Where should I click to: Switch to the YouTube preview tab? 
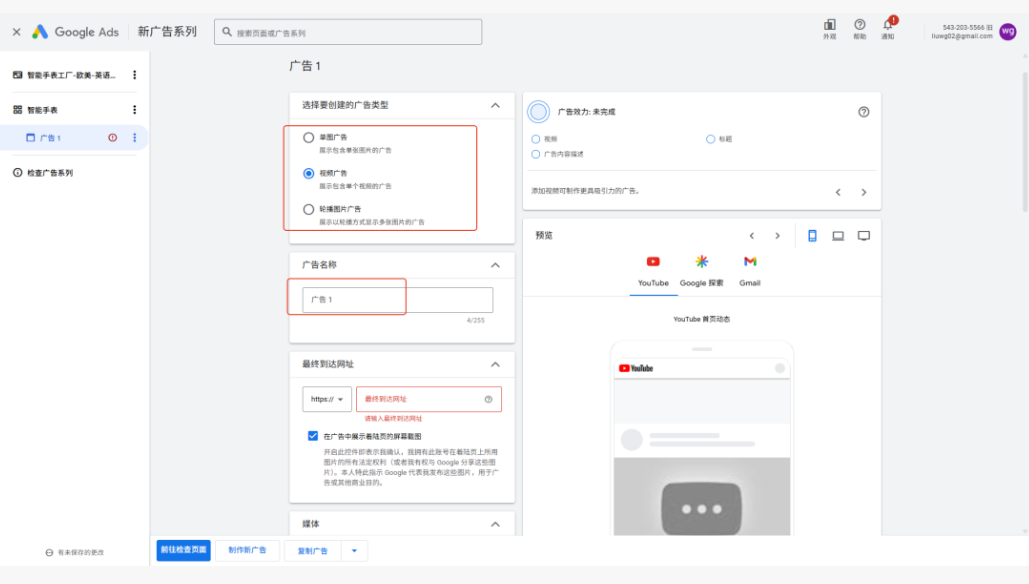(x=653, y=272)
